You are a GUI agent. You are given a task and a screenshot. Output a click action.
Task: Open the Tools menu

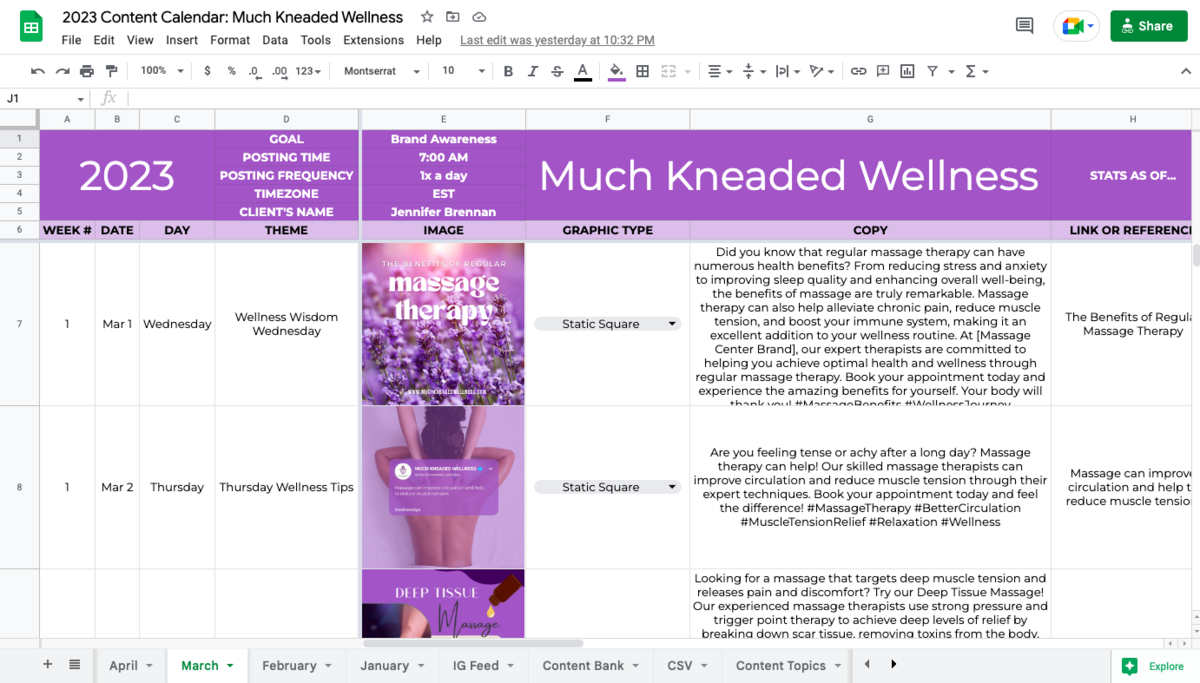[x=316, y=40]
